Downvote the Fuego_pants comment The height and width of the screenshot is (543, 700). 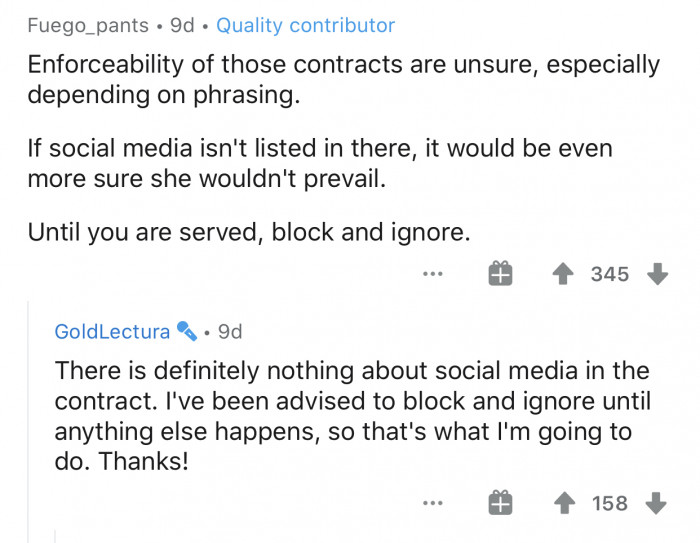point(657,273)
